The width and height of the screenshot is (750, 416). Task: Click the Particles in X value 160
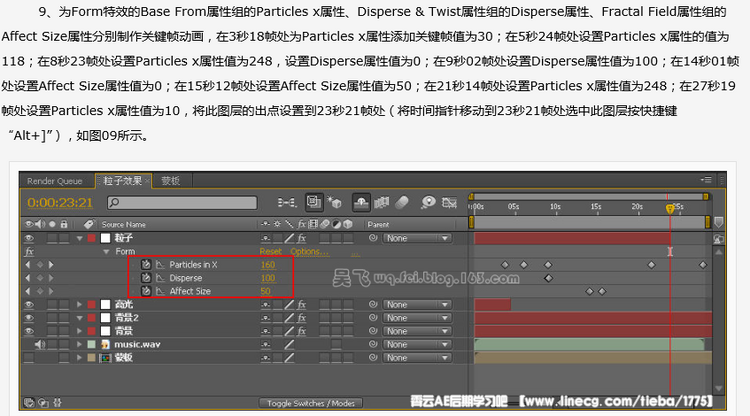click(268, 264)
